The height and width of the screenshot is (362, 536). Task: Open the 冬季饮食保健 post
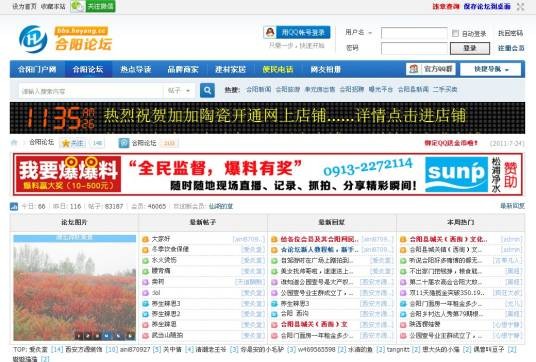coord(170,249)
